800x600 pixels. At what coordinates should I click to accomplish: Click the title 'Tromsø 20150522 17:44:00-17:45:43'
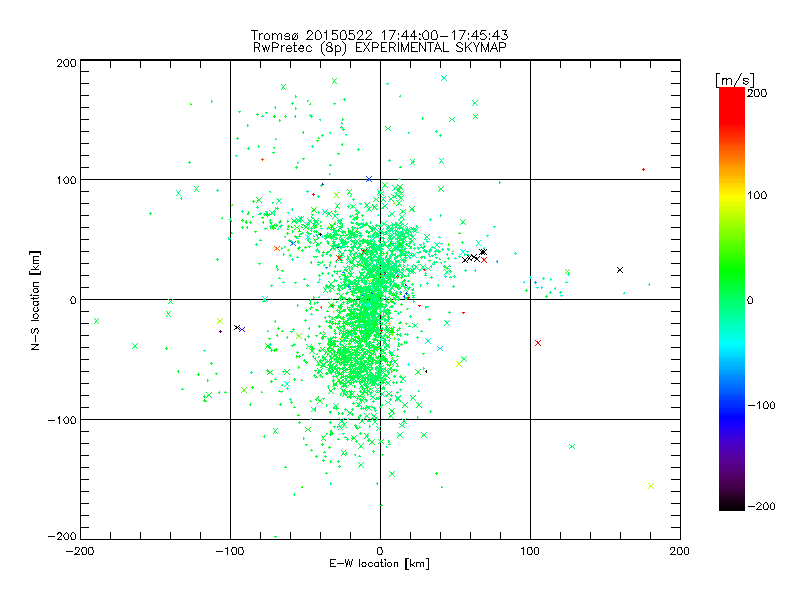379,35
